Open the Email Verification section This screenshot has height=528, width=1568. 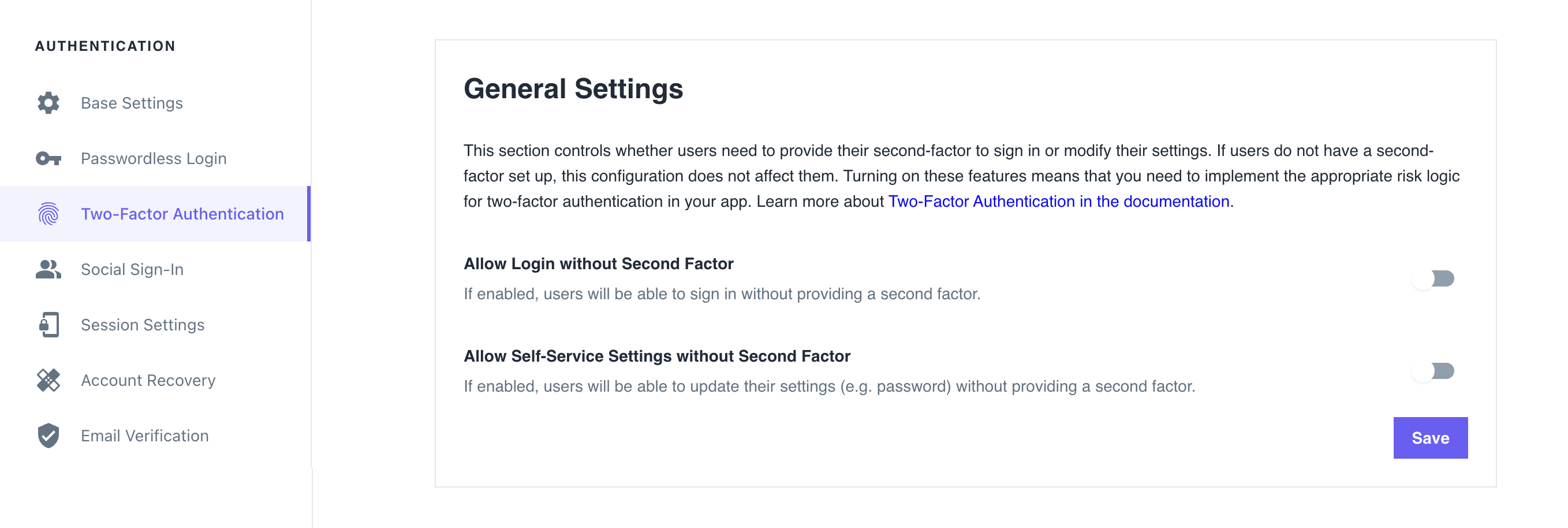click(x=144, y=436)
